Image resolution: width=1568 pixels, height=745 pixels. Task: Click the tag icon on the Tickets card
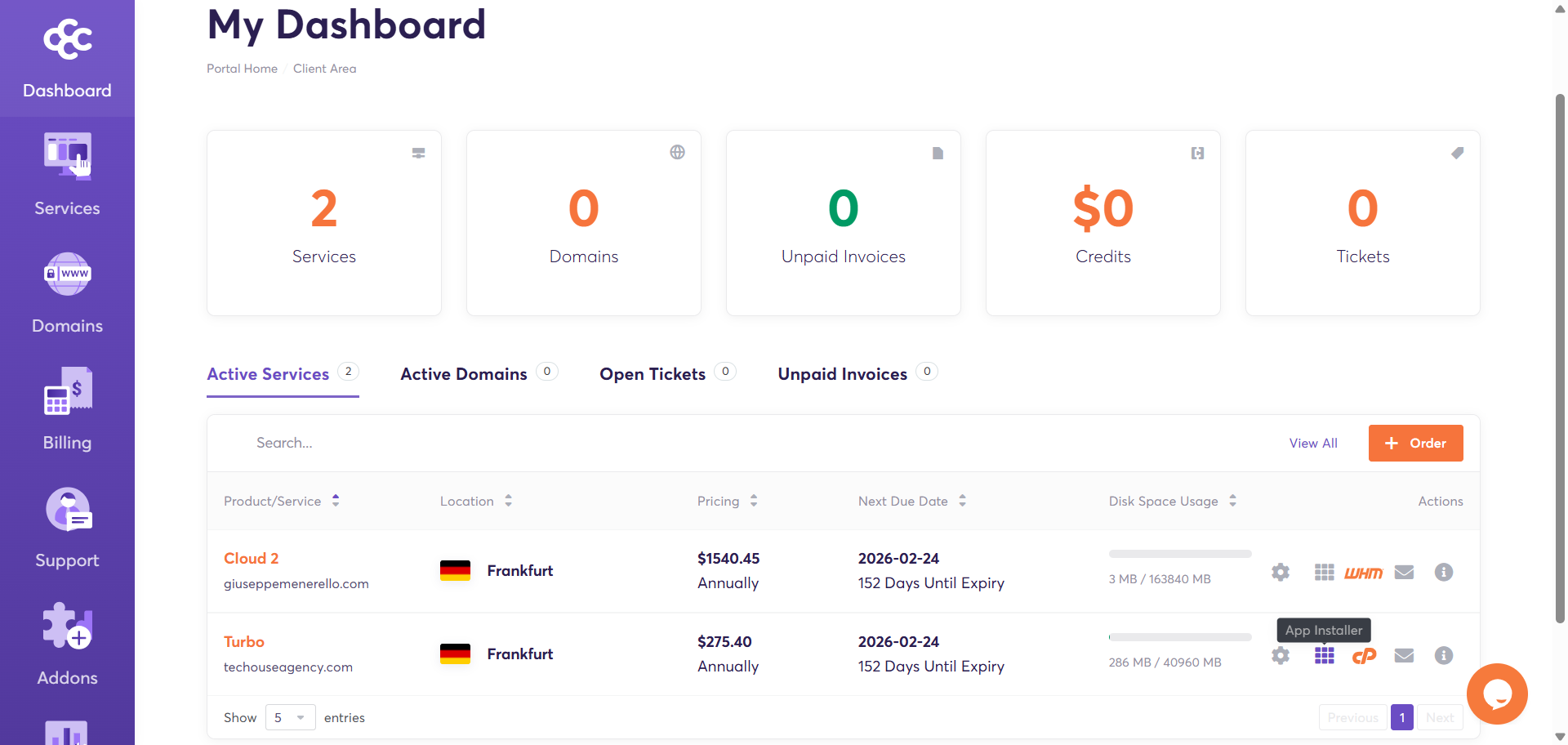tap(1457, 153)
